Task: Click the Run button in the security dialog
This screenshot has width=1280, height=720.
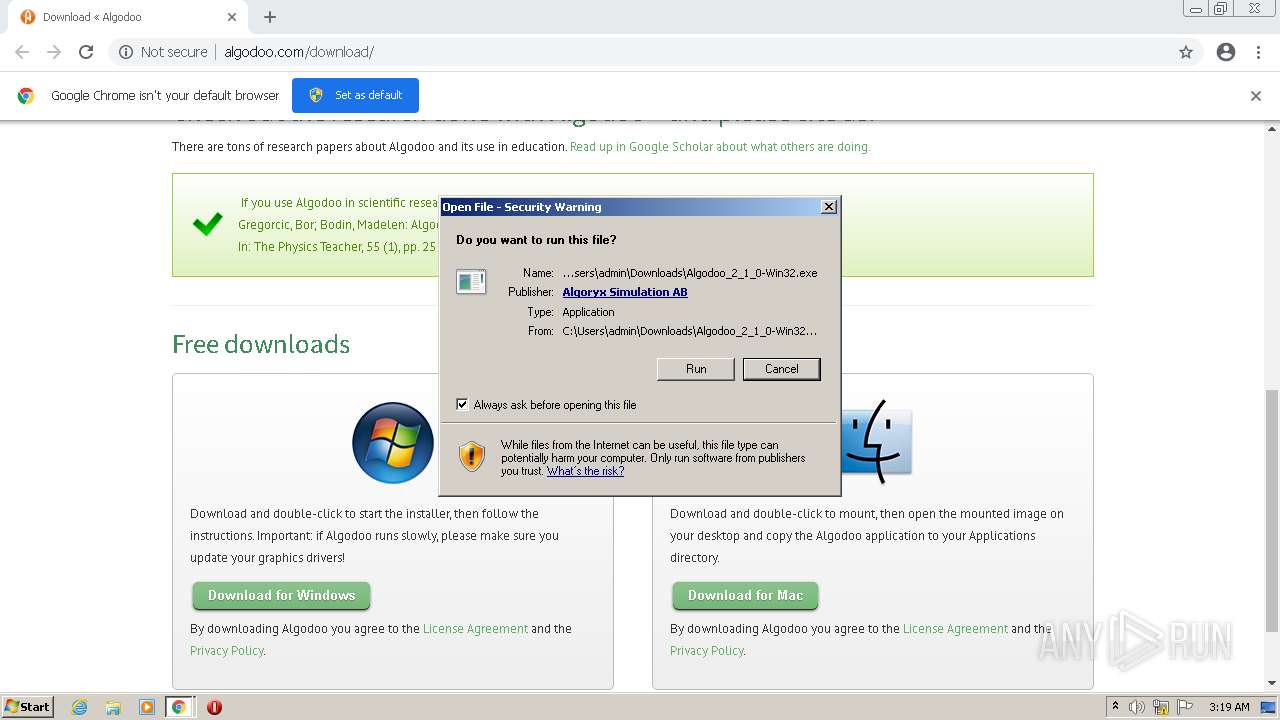Action: 696,369
